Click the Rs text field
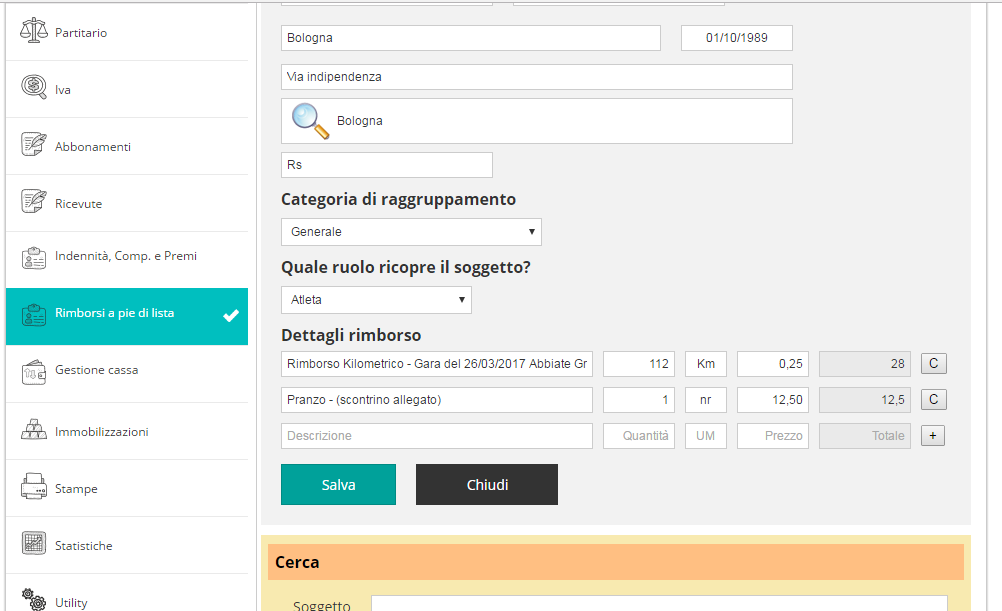Image resolution: width=1002 pixels, height=611 pixels. point(387,165)
